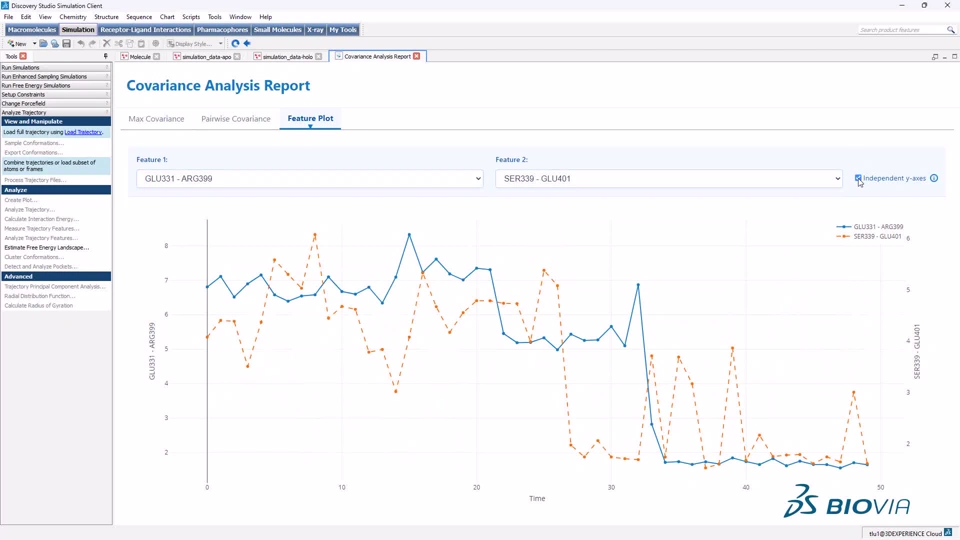Collapse the Analyze Trajectory group

[x=55, y=113]
